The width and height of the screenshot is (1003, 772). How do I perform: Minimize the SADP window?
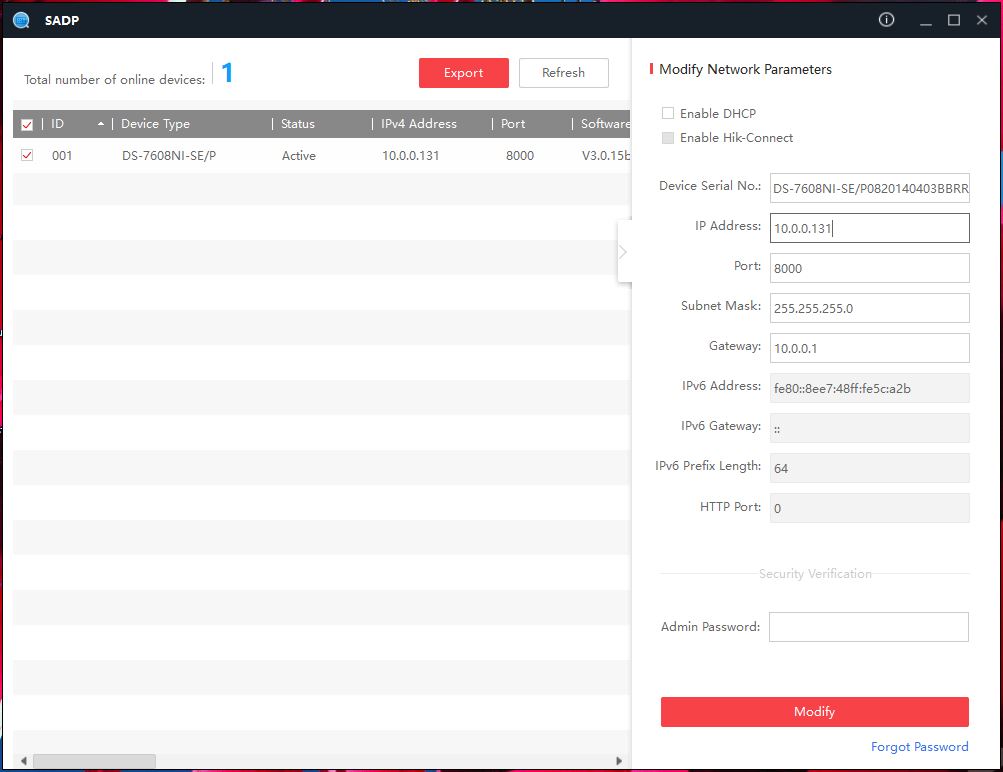926,21
